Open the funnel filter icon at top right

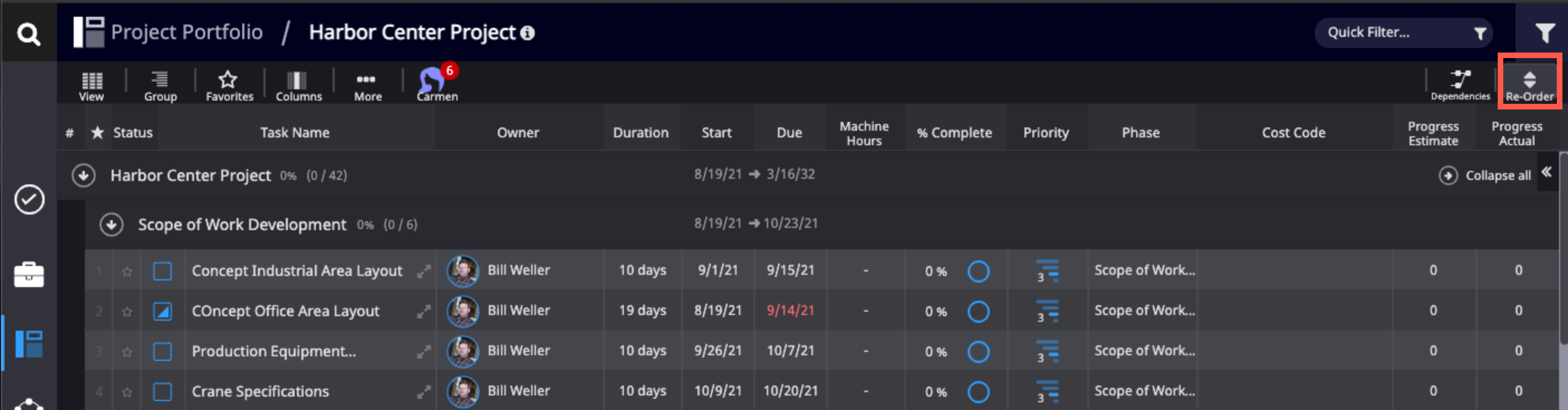[x=1544, y=33]
